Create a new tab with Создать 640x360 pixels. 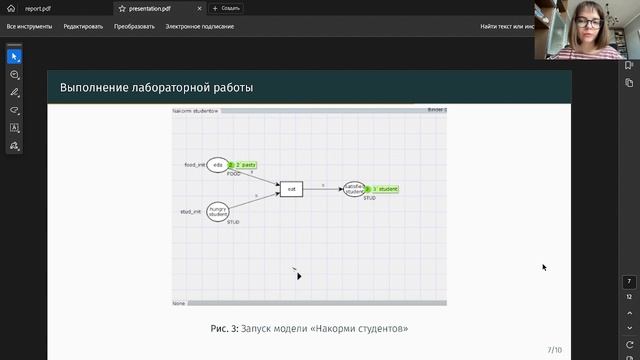(226, 9)
